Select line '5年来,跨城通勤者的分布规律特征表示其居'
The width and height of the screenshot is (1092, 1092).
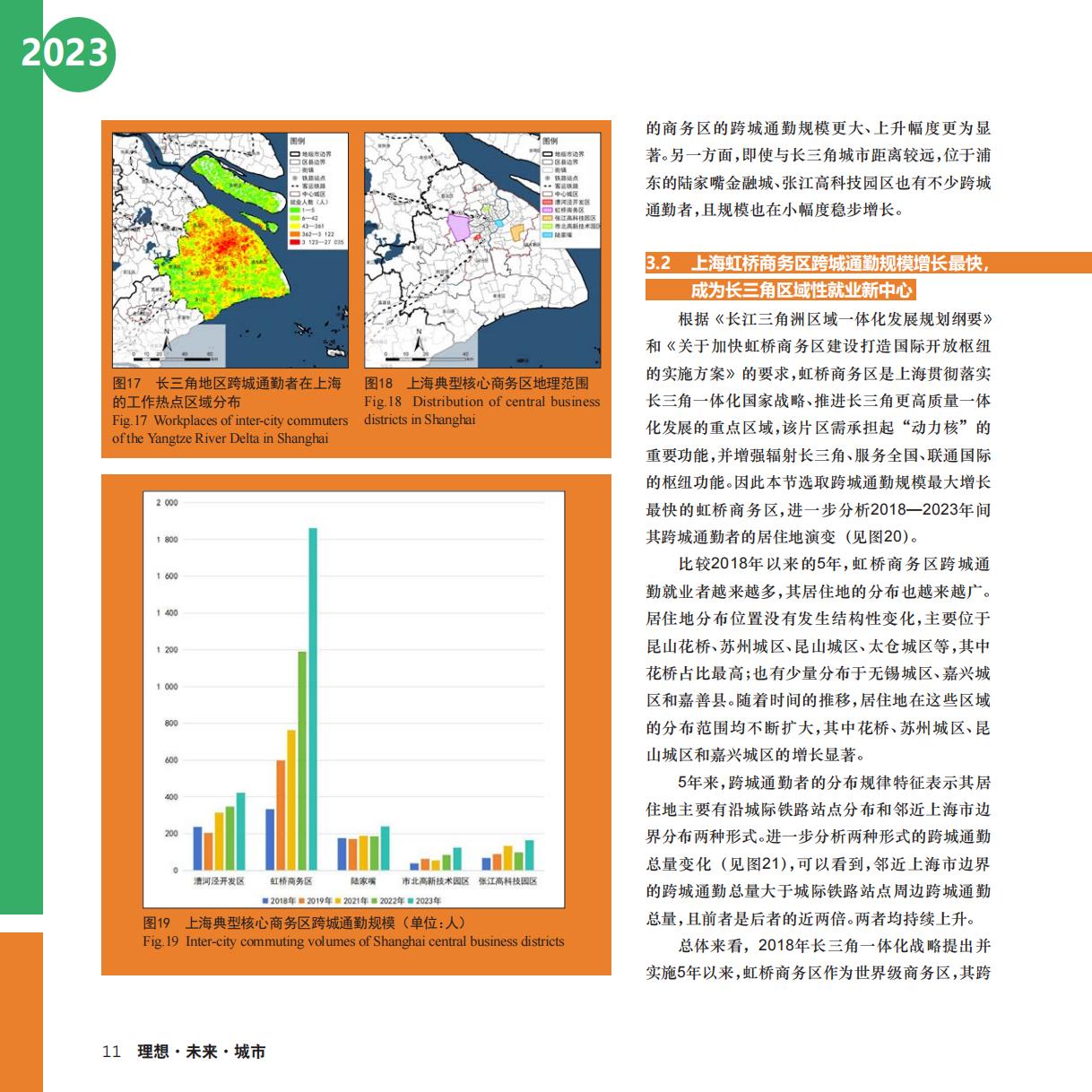[x=835, y=782]
